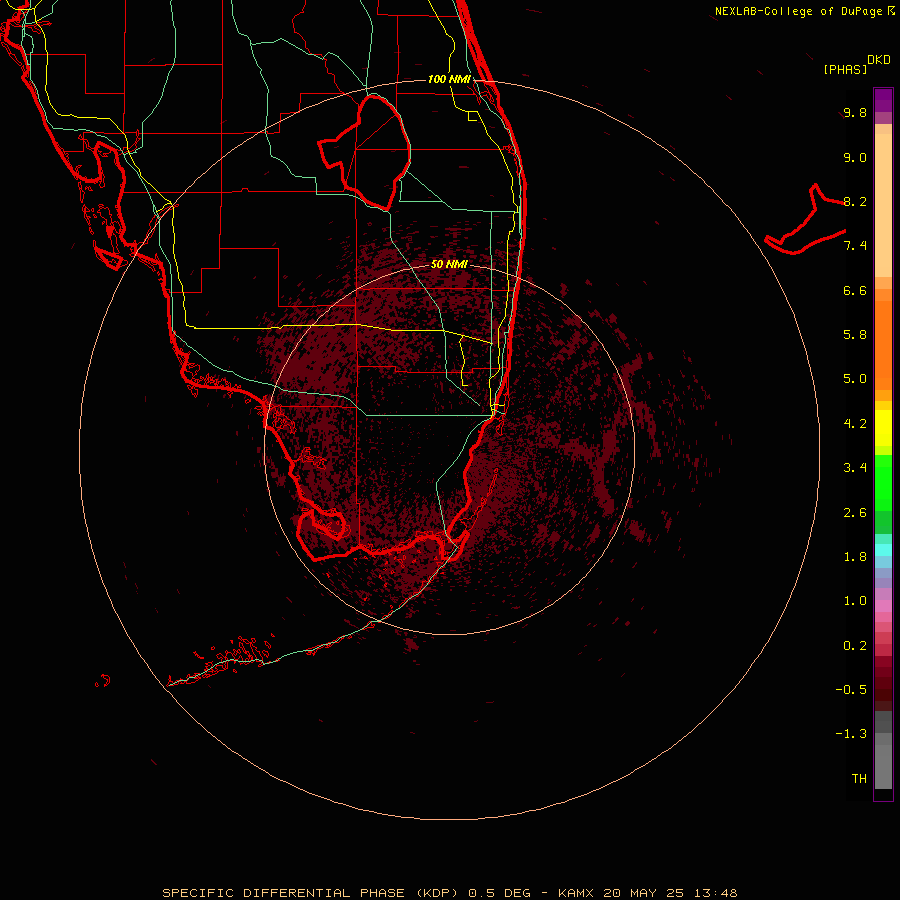Image resolution: width=900 pixels, height=900 pixels.
Task: Pick the cyan band on the colorbar
Action: coord(883,550)
